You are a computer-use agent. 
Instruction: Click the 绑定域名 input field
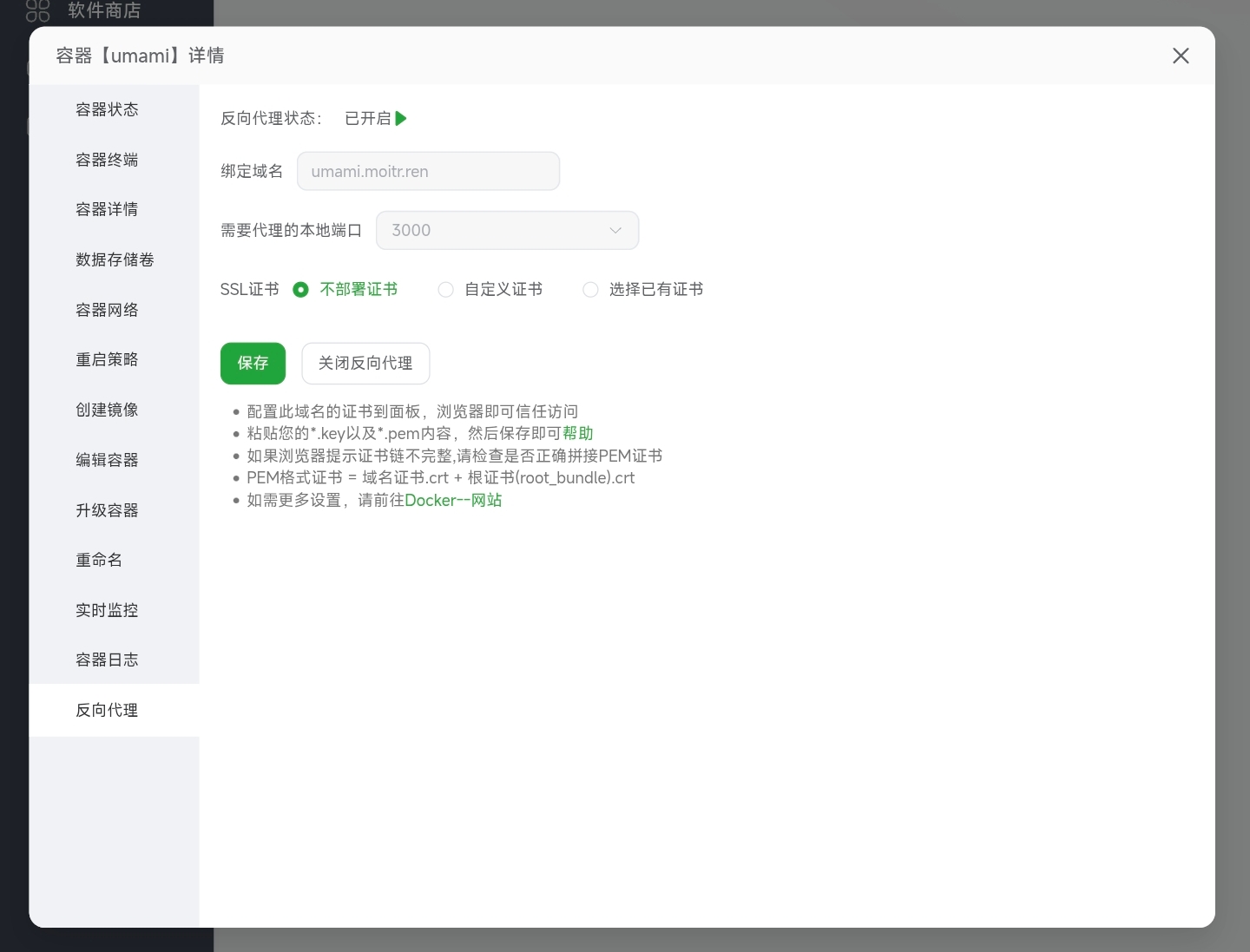[x=428, y=172]
